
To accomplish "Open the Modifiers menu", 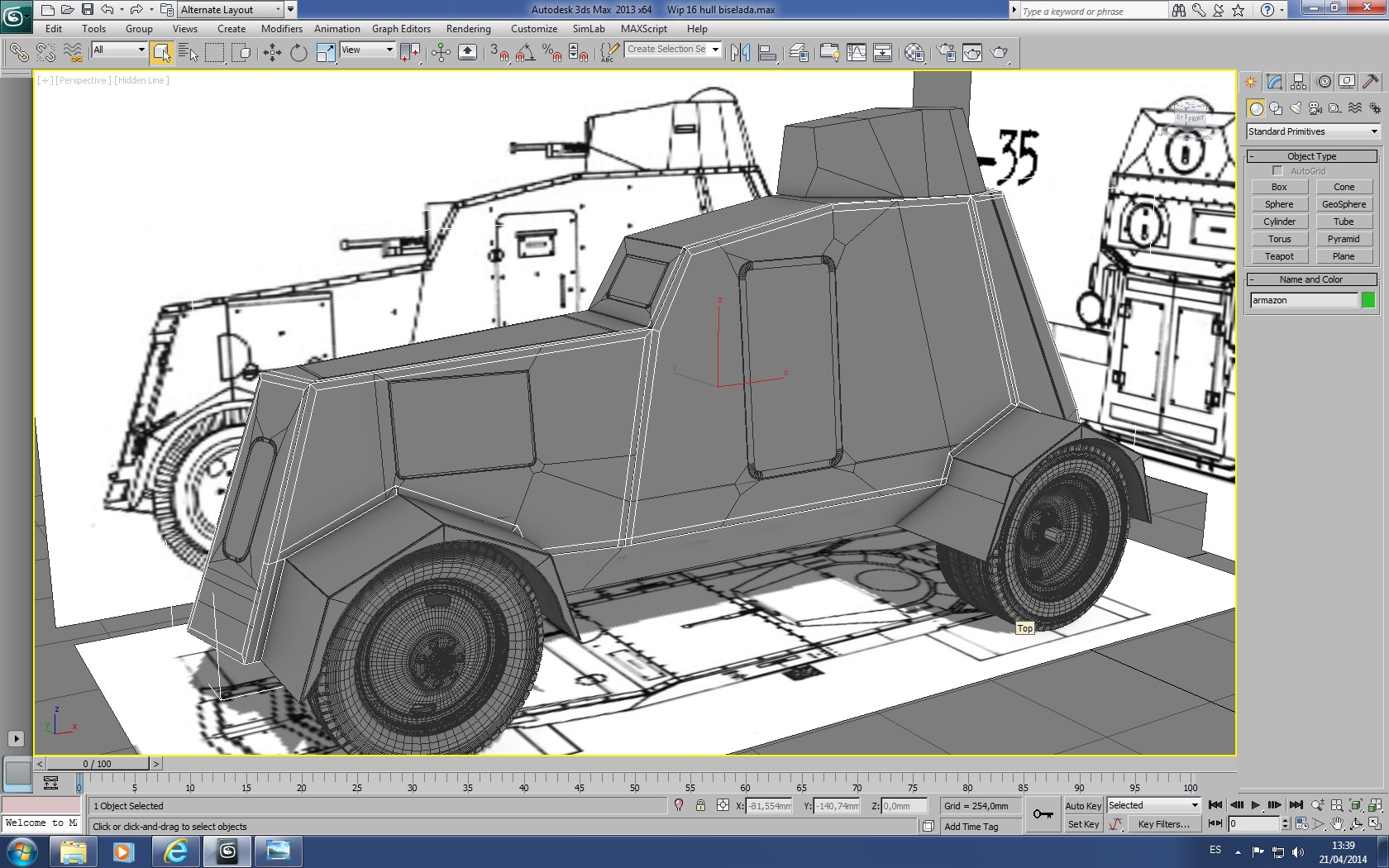I will pos(281,29).
